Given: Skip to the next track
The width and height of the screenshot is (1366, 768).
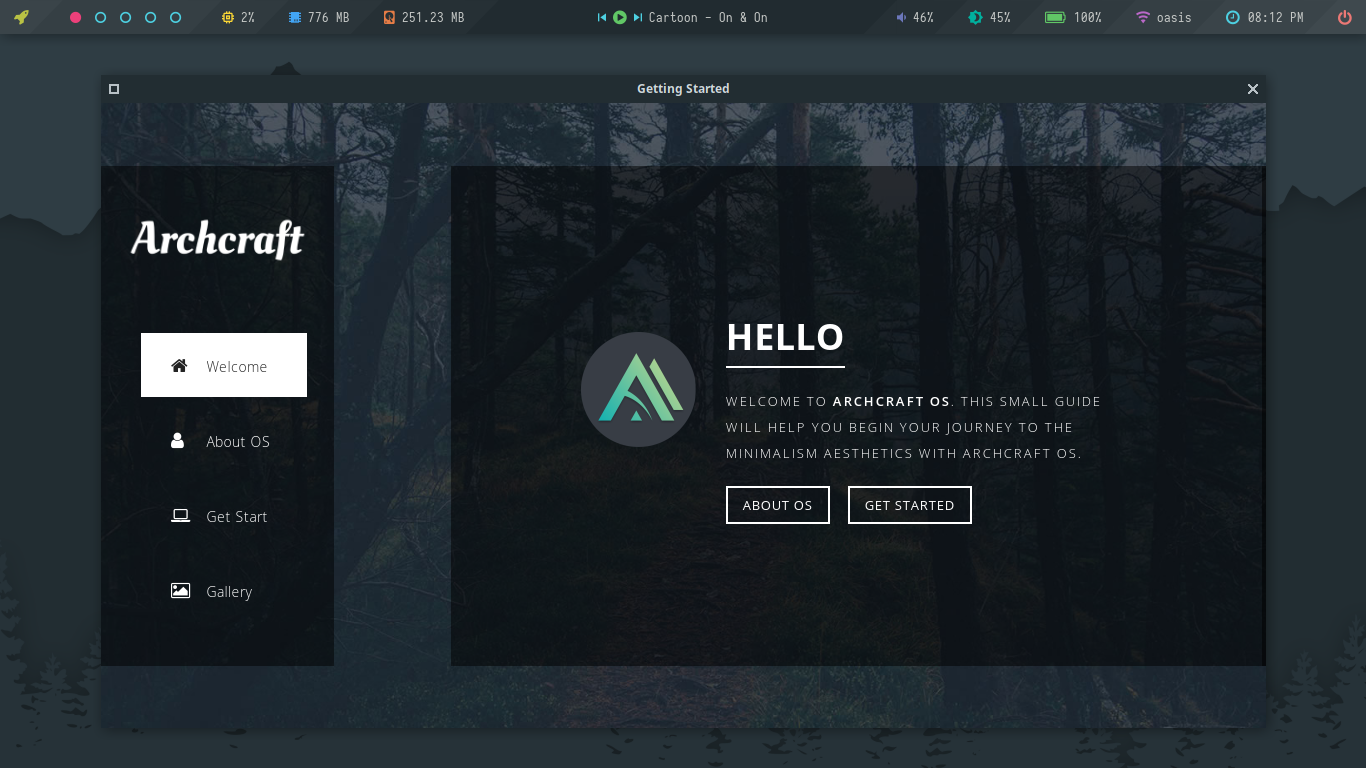Looking at the screenshot, I should tap(638, 18).
